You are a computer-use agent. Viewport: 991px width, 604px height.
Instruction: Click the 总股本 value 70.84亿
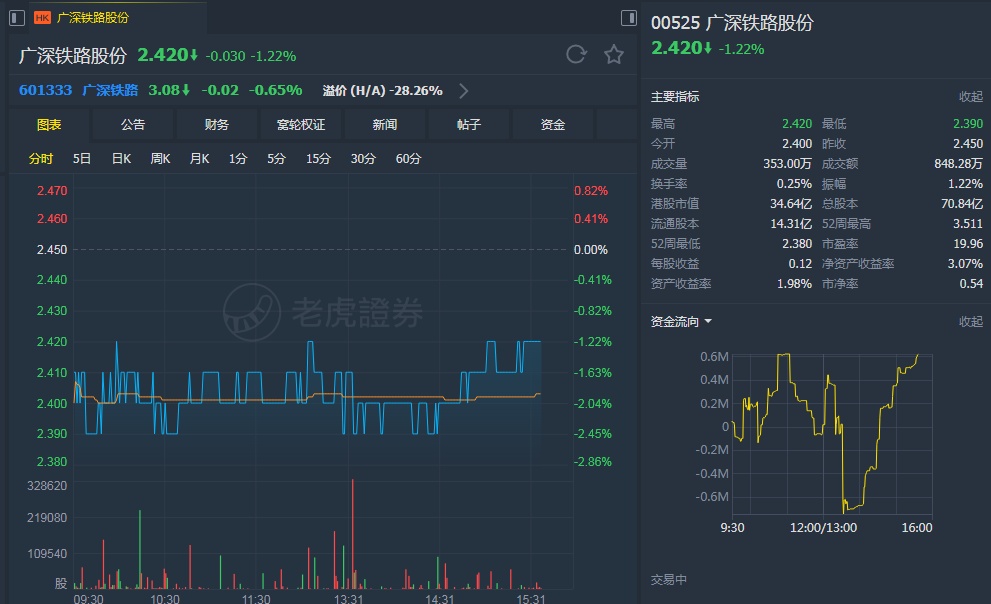[962, 203]
